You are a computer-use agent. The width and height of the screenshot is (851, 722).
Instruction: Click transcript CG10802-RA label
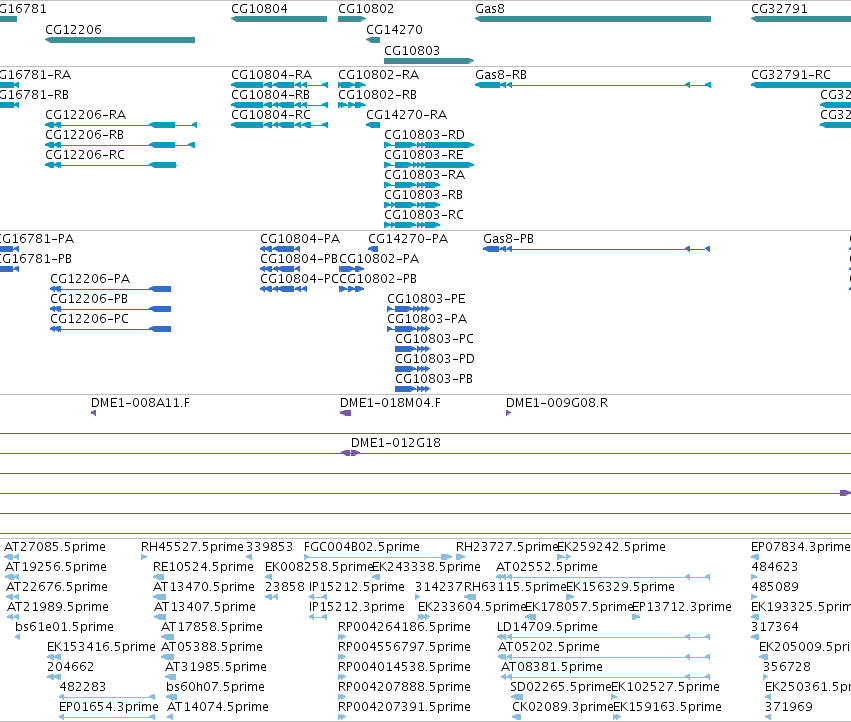click(379, 75)
